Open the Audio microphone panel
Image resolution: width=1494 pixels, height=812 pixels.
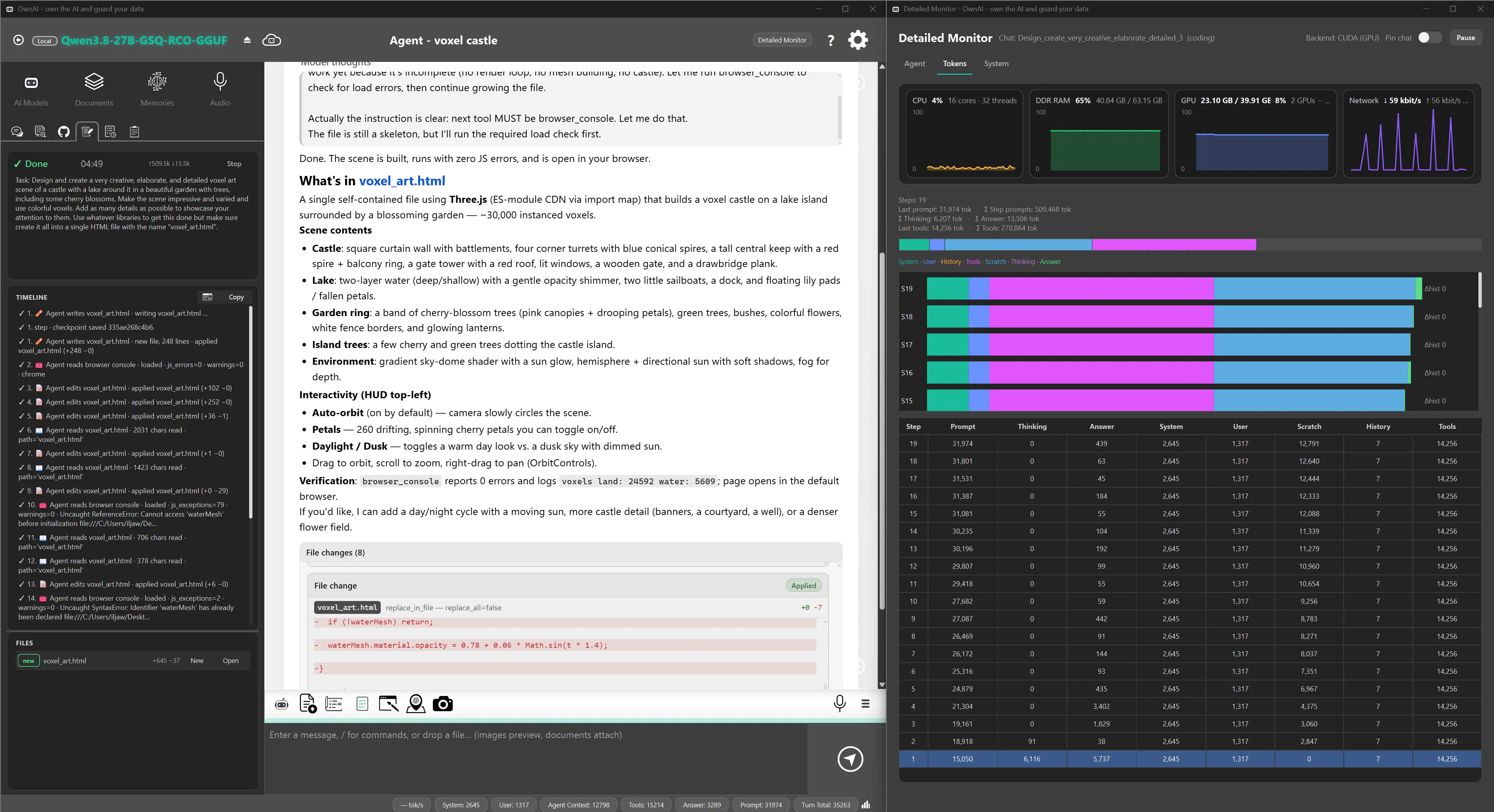point(220,89)
